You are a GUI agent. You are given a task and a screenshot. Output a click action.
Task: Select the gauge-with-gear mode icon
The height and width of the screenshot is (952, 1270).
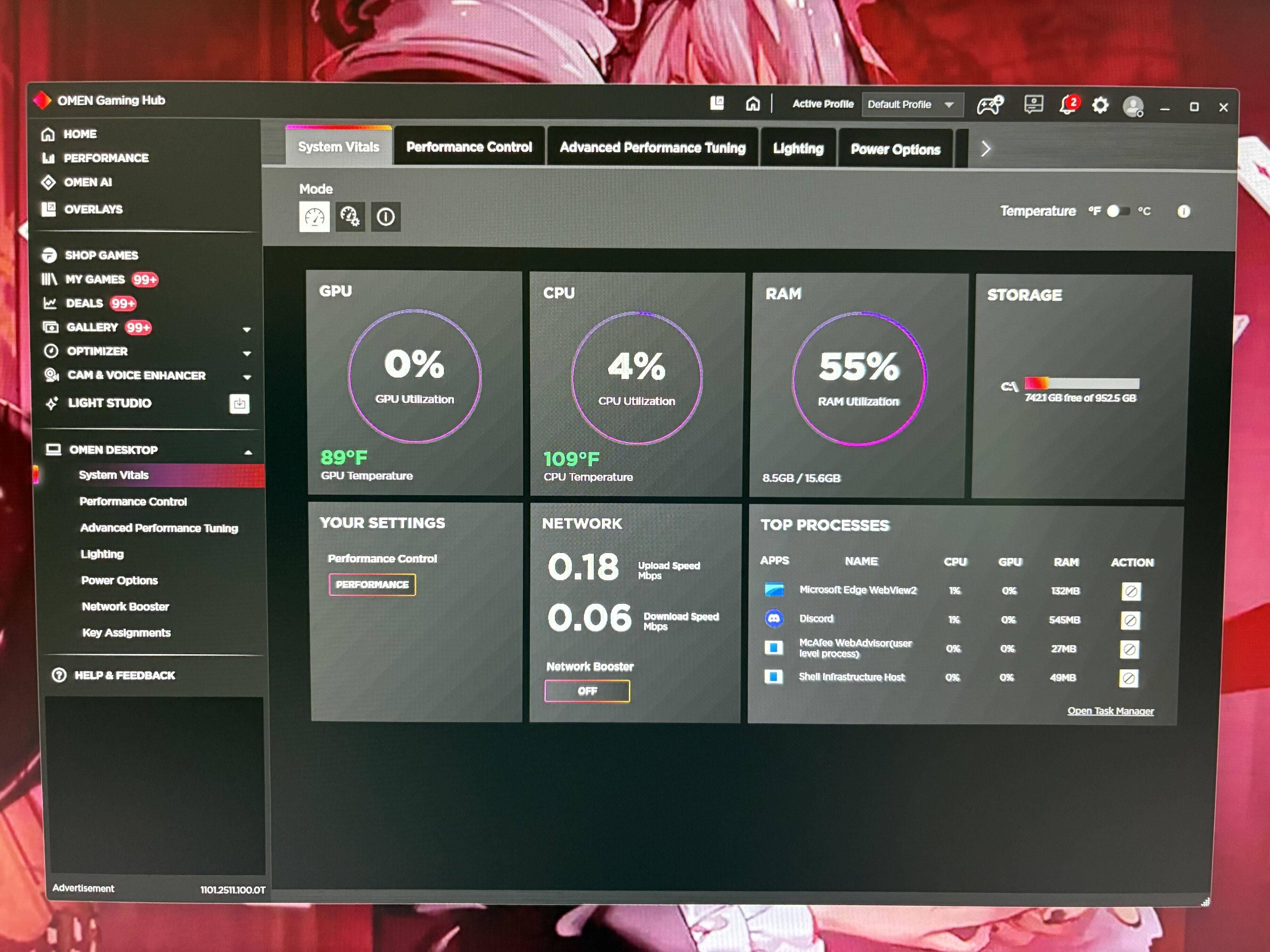click(349, 217)
